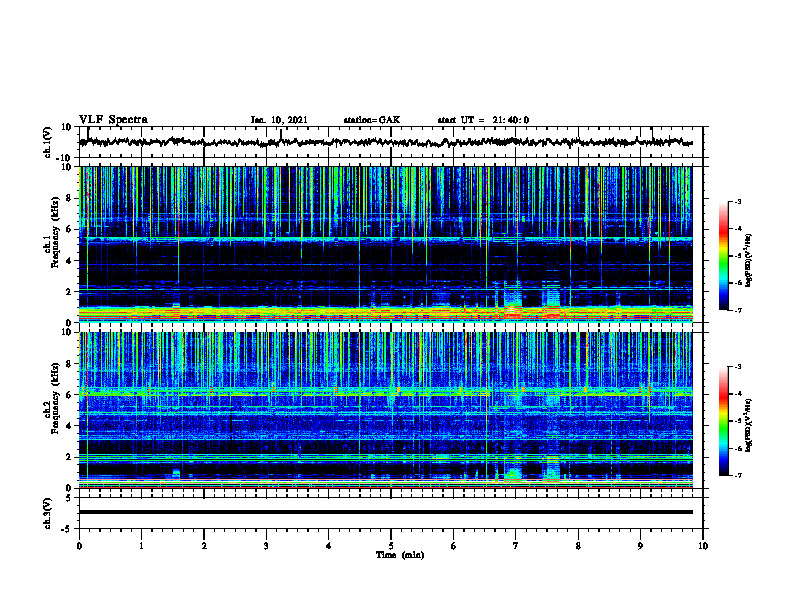The width and height of the screenshot is (792, 612).
Task: Click time axis tick "7"
Action: (516, 546)
